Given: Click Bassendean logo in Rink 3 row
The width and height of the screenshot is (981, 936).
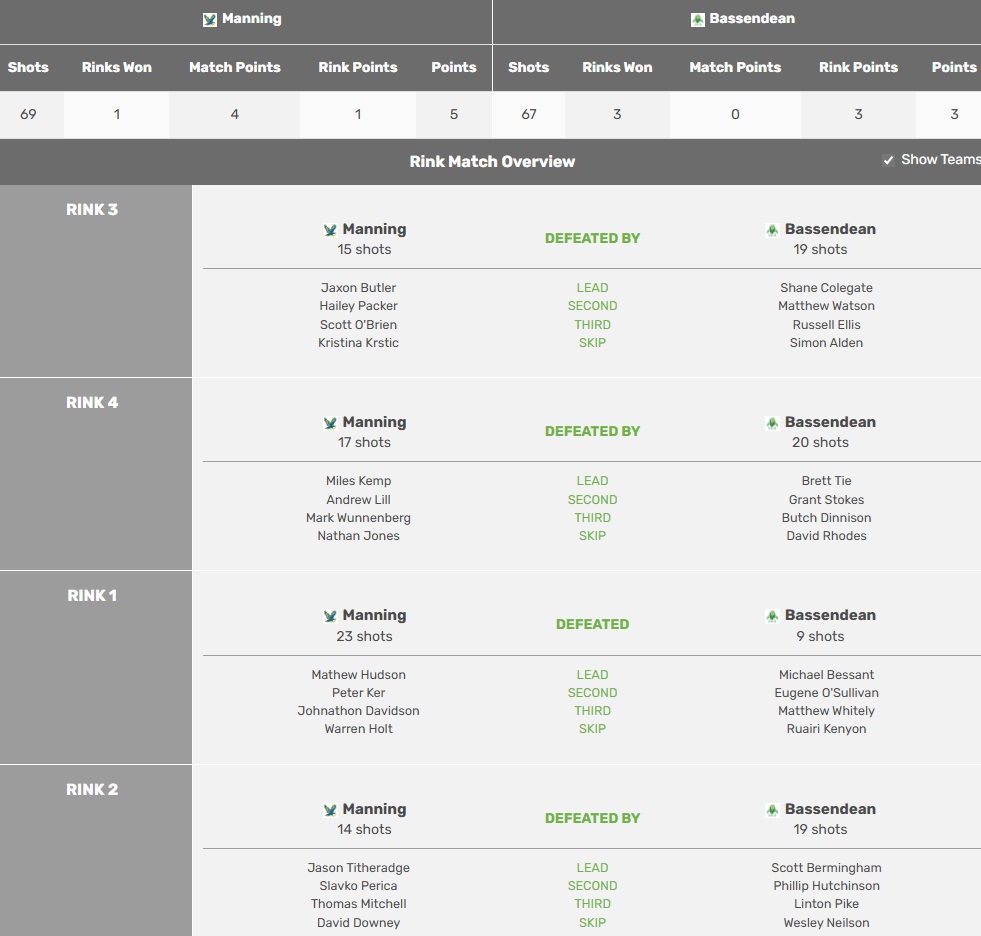Looking at the screenshot, I should coord(772,230).
